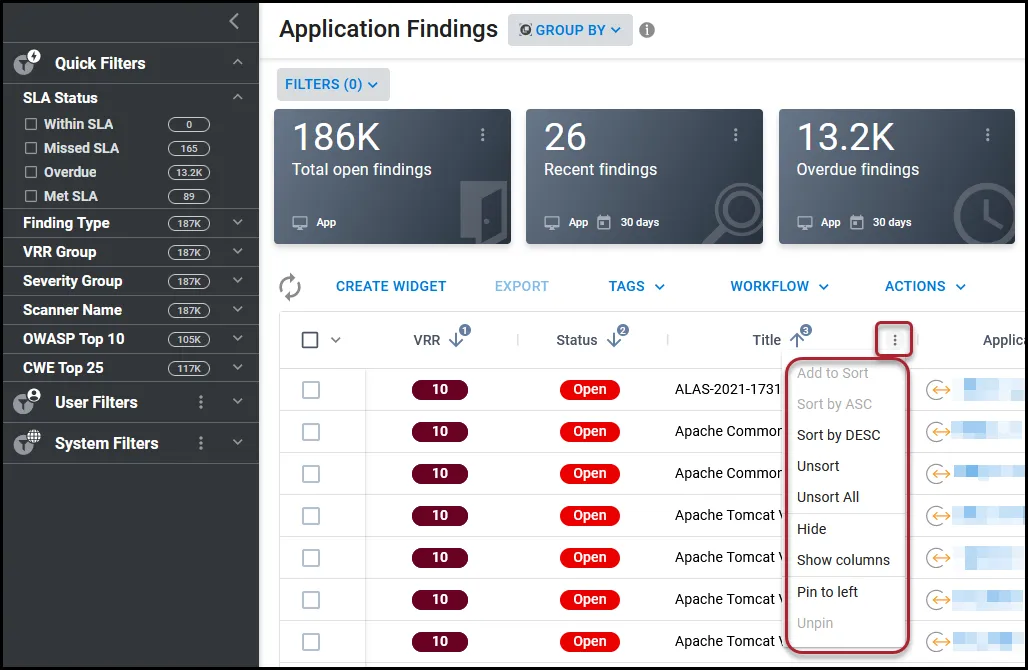
Task: Open the Tags dropdown
Action: coord(636,286)
